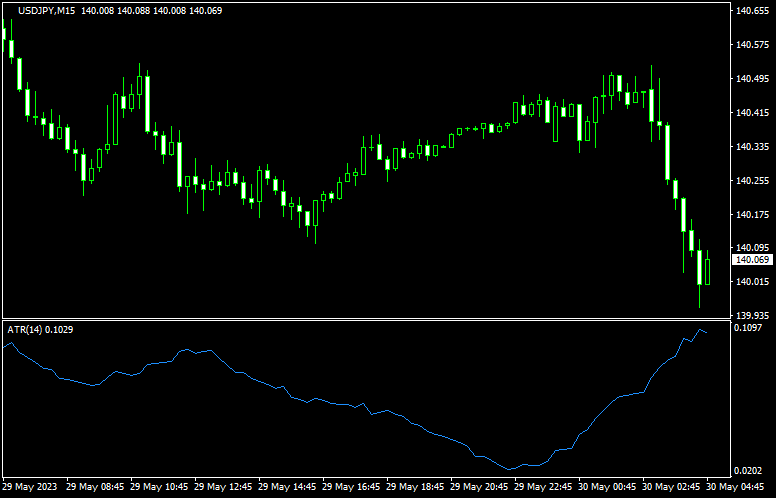Click the 29 May 22:45 time label

click(544, 487)
